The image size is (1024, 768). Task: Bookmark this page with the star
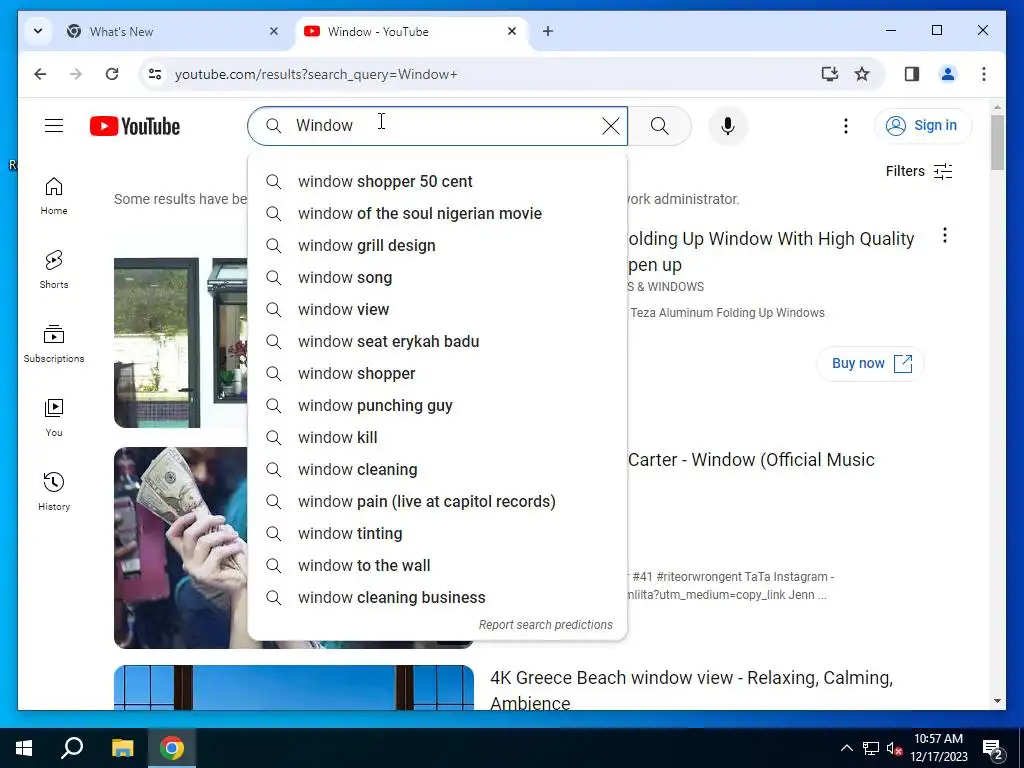(x=862, y=74)
